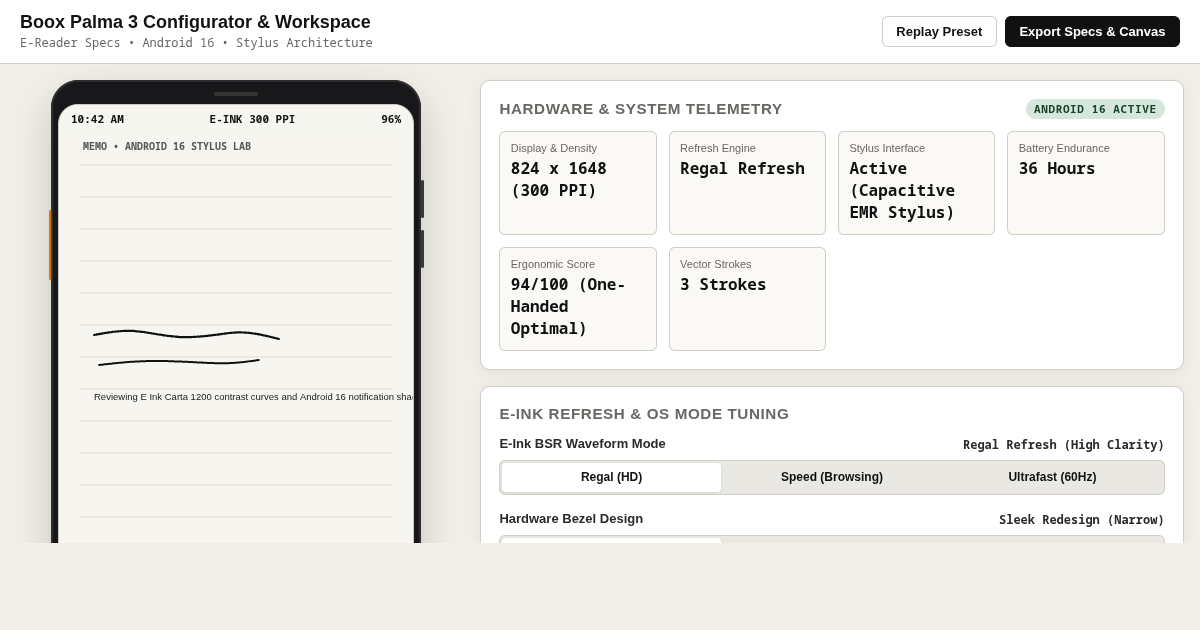Select the Refresh Engine telemetry card
Image resolution: width=1200 pixels, height=630 pixels.
point(747,183)
